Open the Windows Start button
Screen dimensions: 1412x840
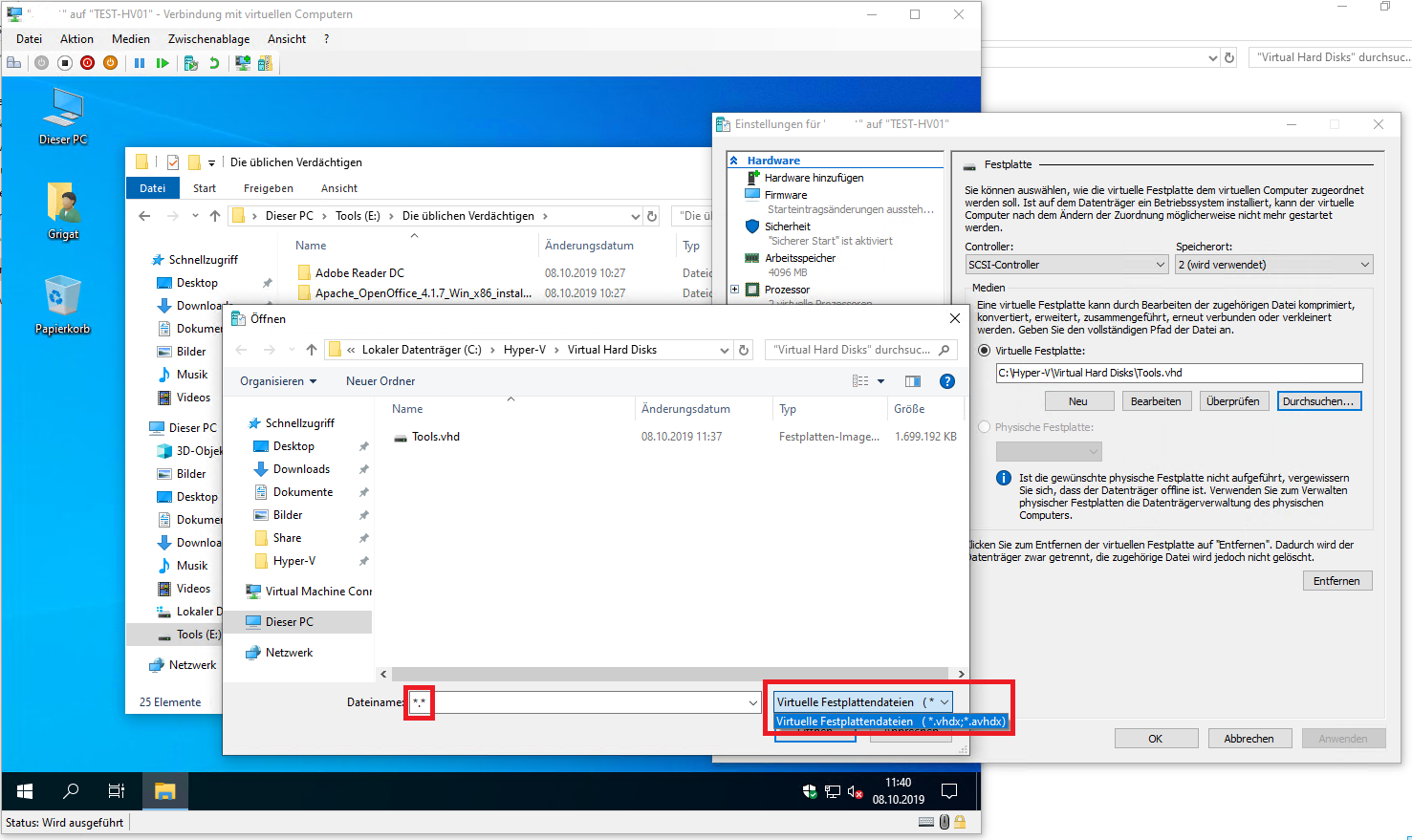click(x=25, y=791)
